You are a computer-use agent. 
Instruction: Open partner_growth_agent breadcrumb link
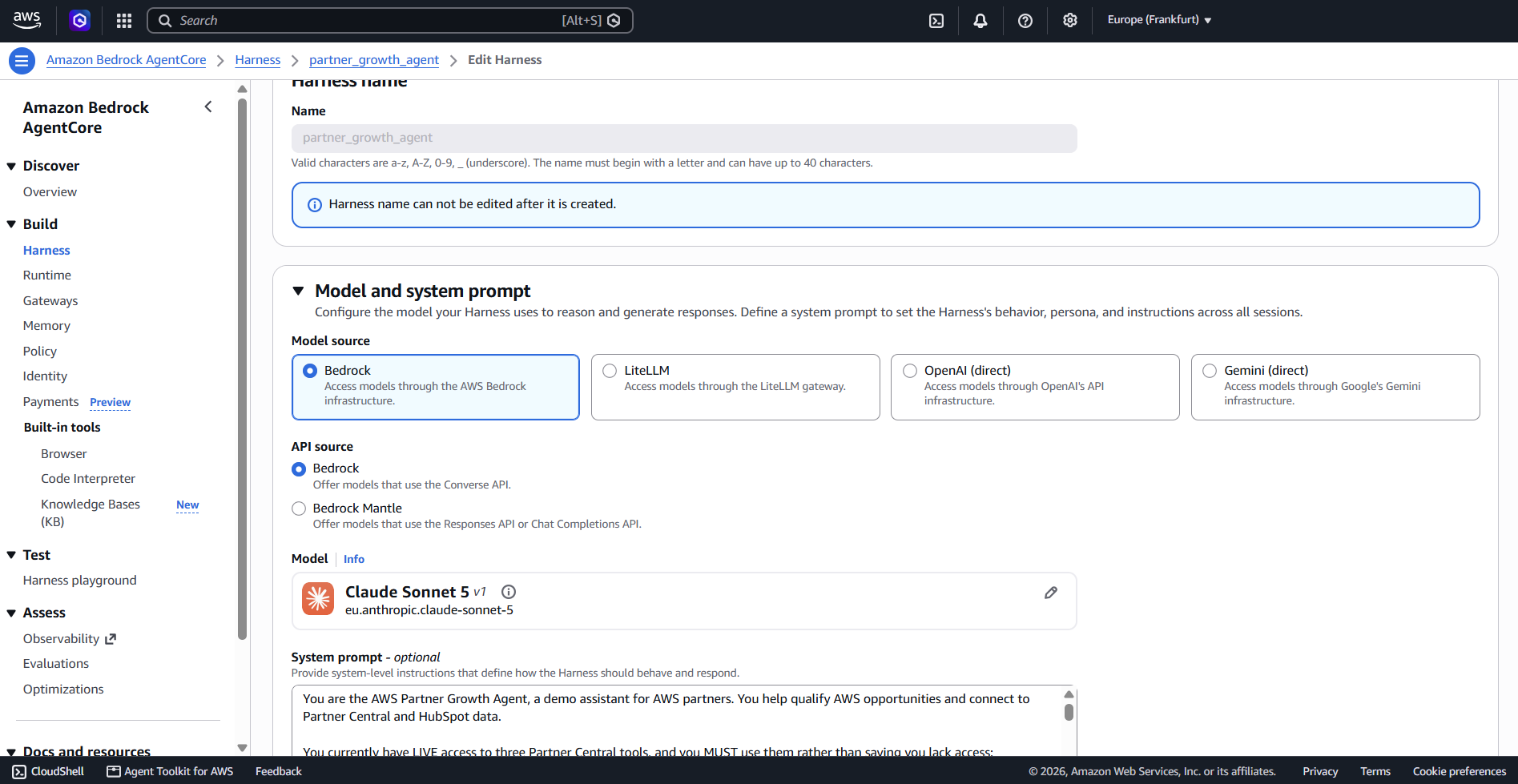374,60
